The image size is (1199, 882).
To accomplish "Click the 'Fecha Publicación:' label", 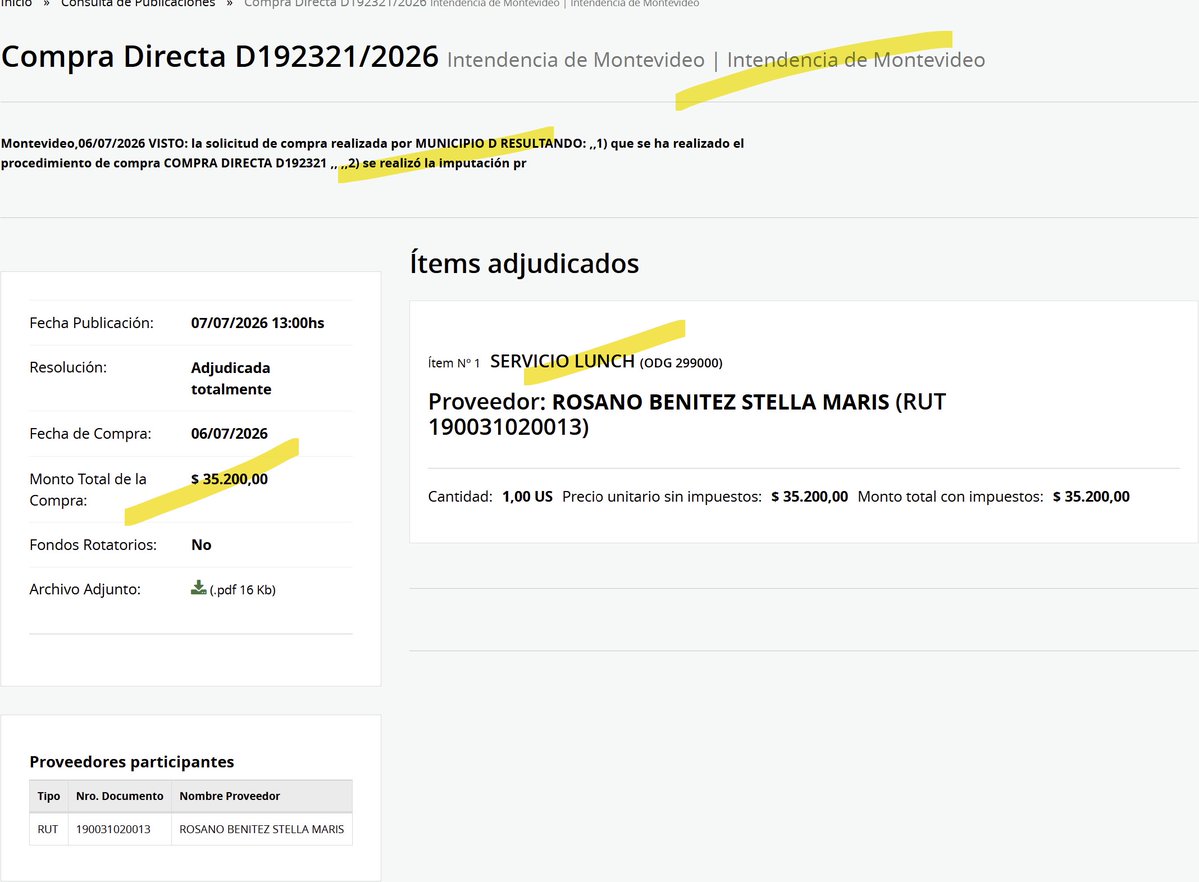I will 92,323.
